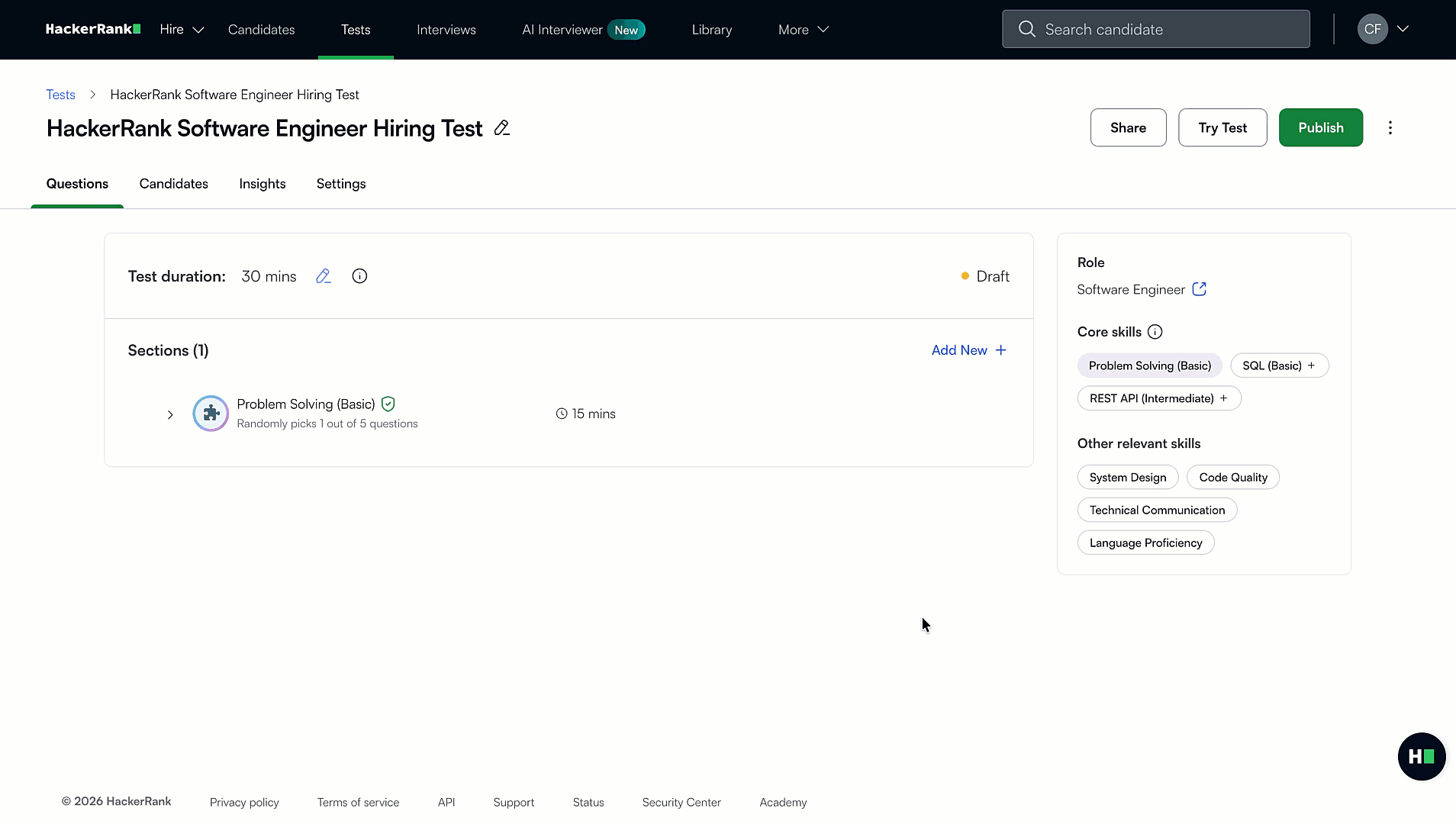Switch to the Candidates tab
This screenshot has width=1456, height=824.
tap(173, 184)
